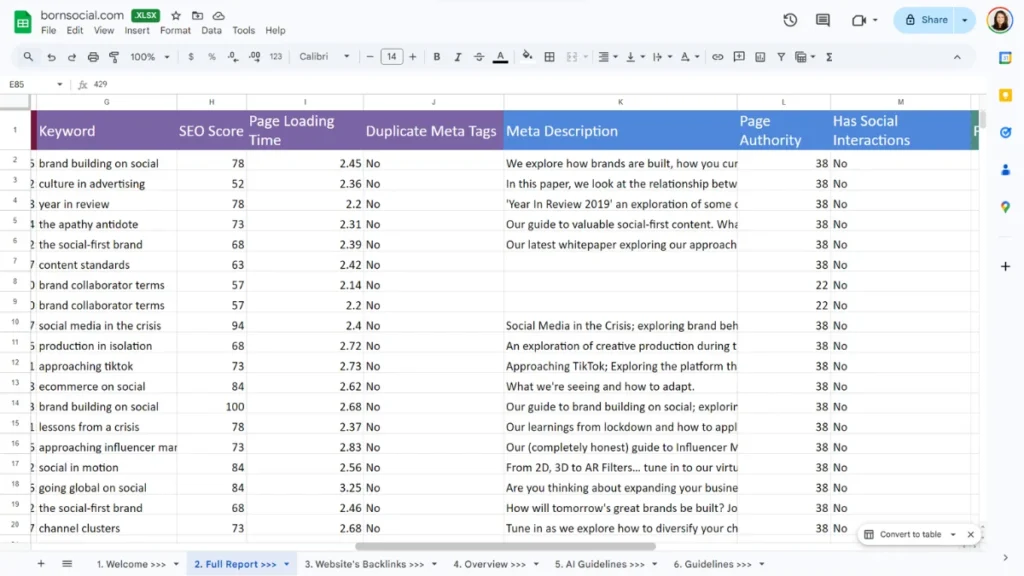
Task: Open the version history clock icon
Action: click(x=790, y=20)
